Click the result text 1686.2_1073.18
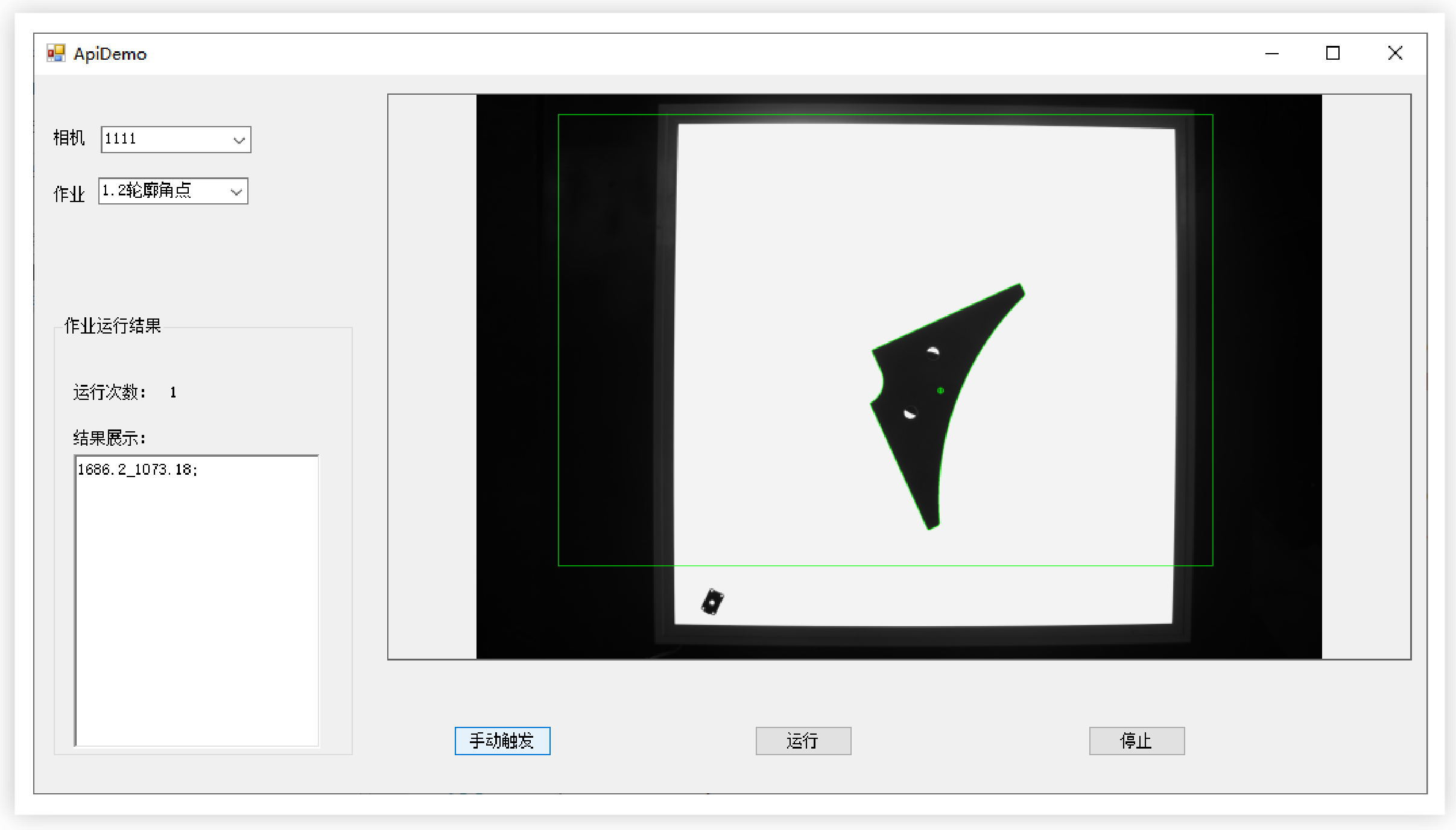This screenshot has height=830, width=1456. pyautogui.click(x=138, y=470)
